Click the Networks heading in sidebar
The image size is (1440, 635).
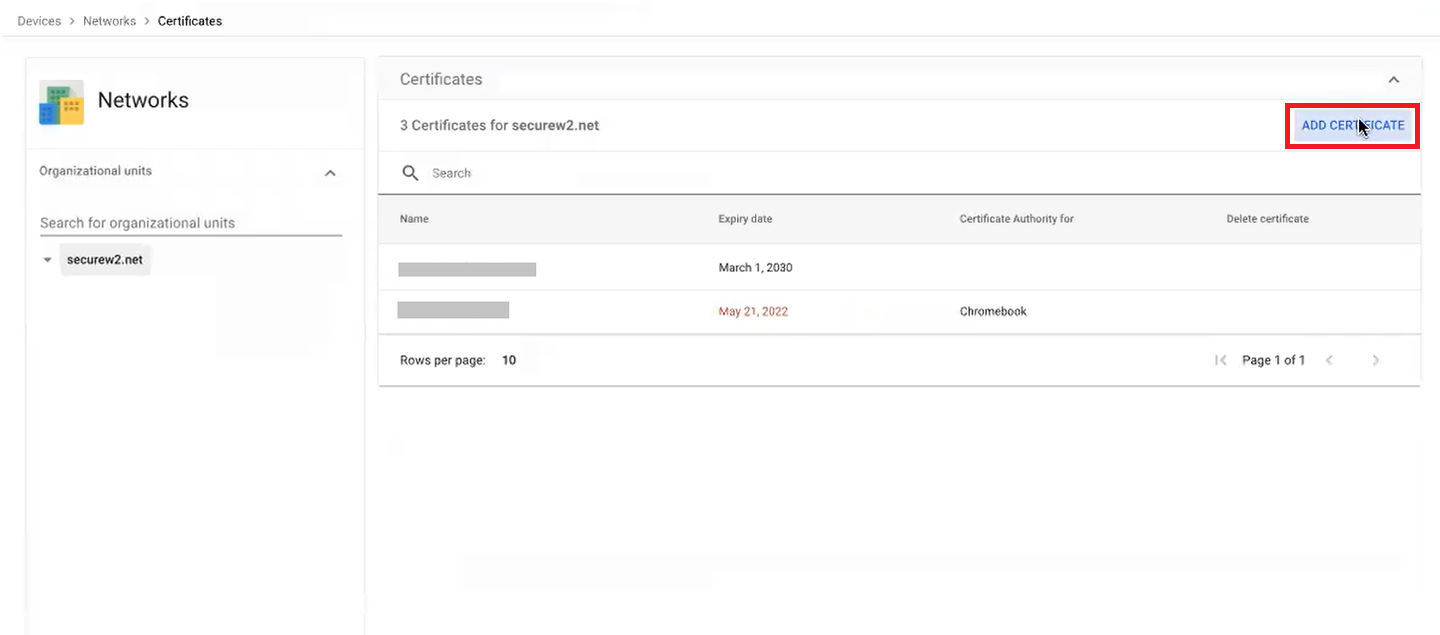click(x=143, y=100)
